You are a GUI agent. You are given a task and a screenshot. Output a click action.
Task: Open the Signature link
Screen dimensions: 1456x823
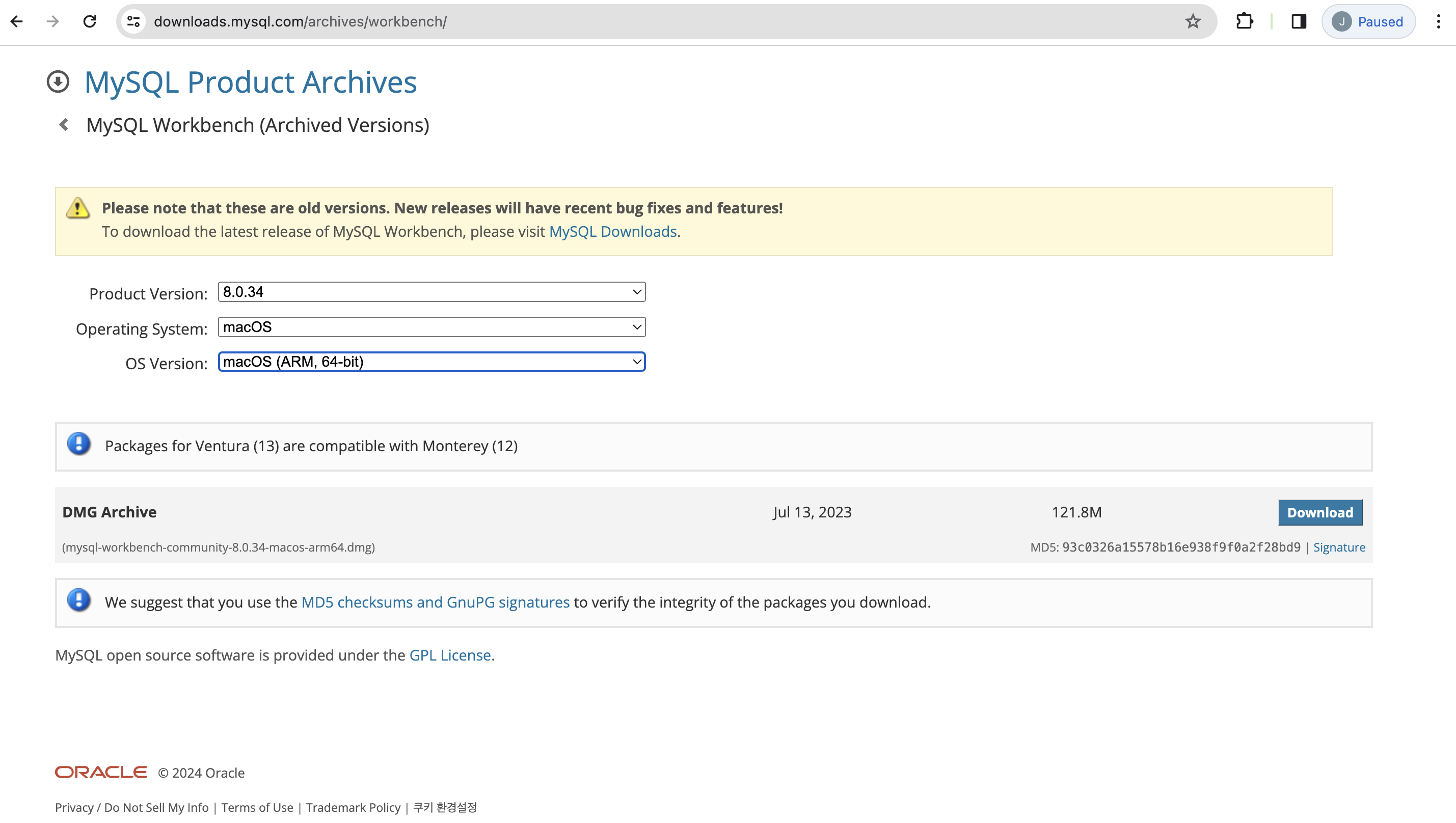click(x=1339, y=547)
